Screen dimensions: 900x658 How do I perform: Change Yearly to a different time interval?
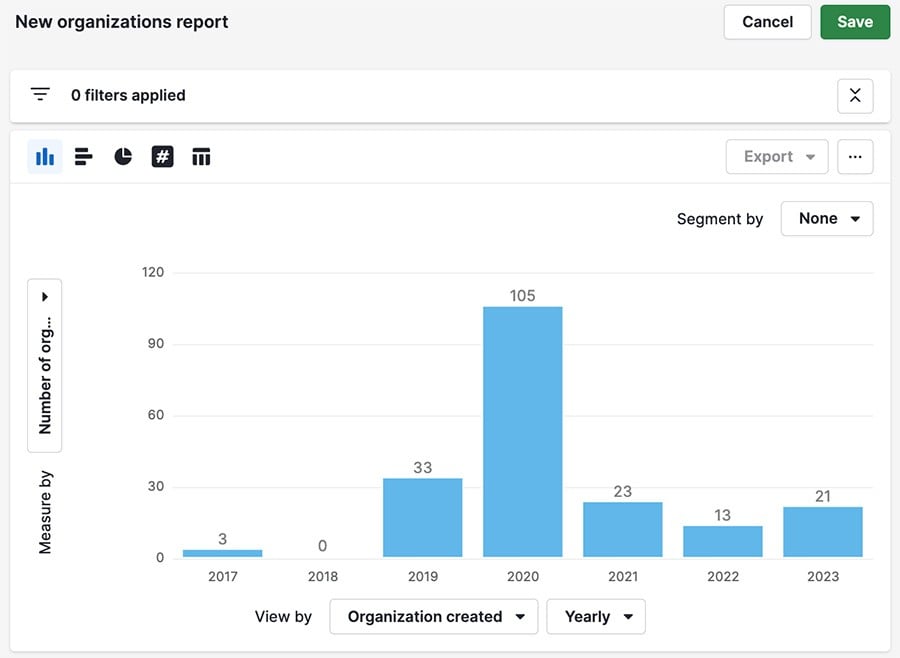coord(595,616)
